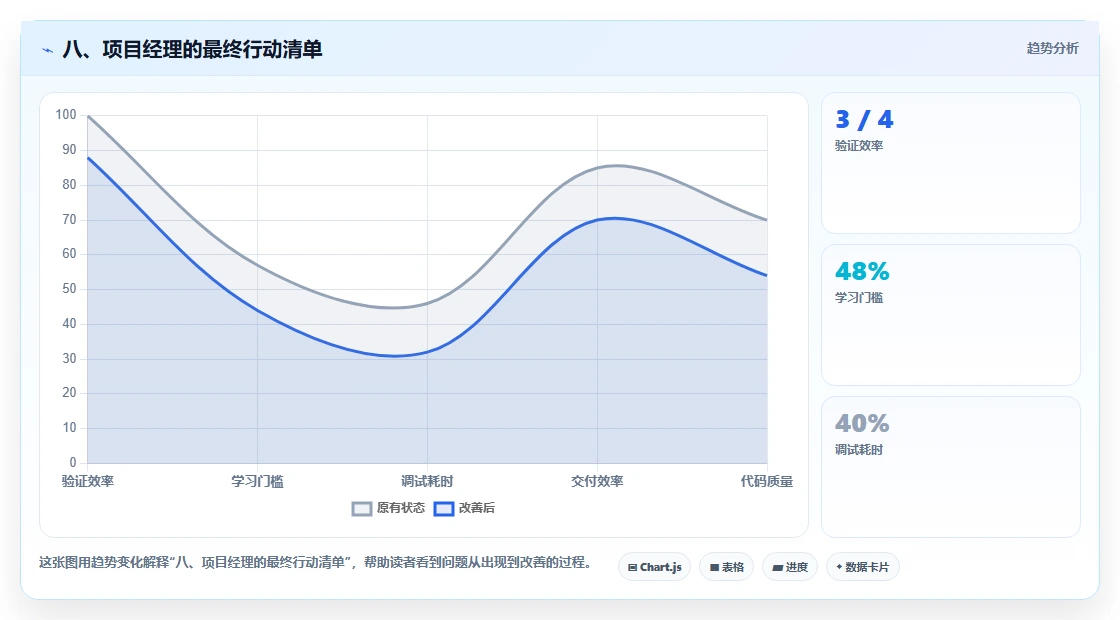Toggle the 原有状态 legend swatch
Screen dimensions: 1120x620
click(x=362, y=509)
